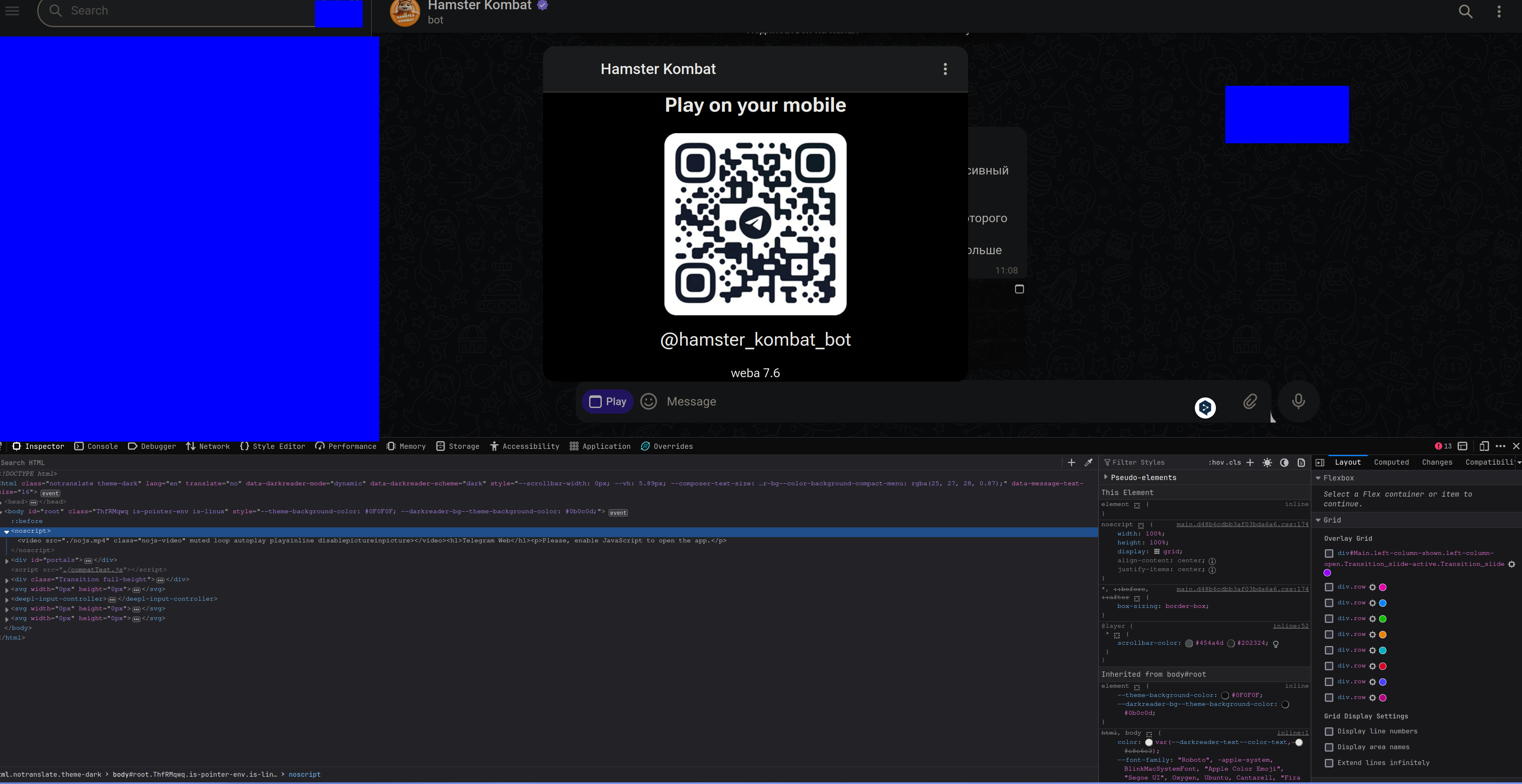Open DevTools customize options menu
Viewport: 1522px width, 784px height.
tap(1500, 446)
